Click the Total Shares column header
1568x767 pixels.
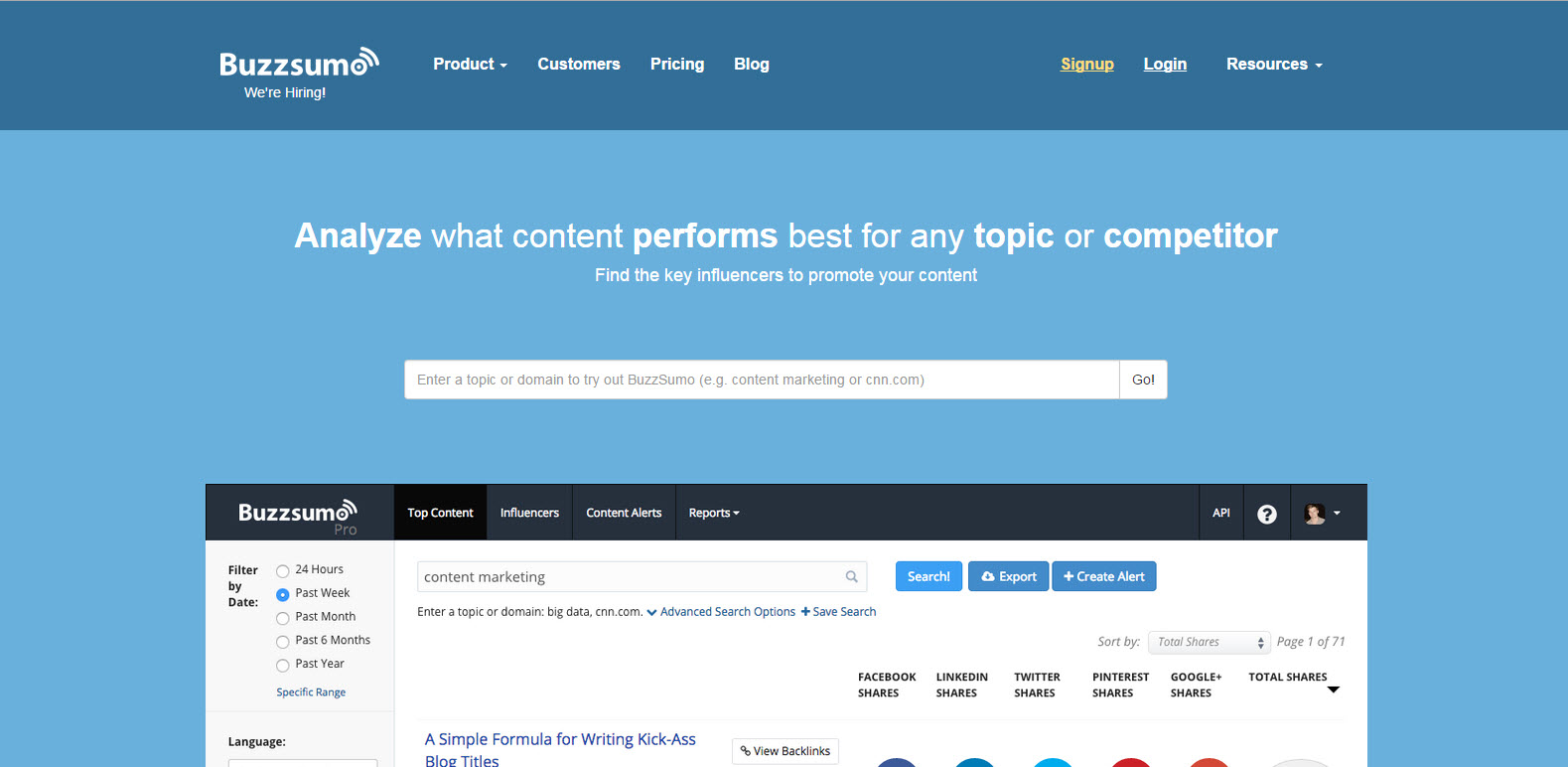[x=1287, y=677]
